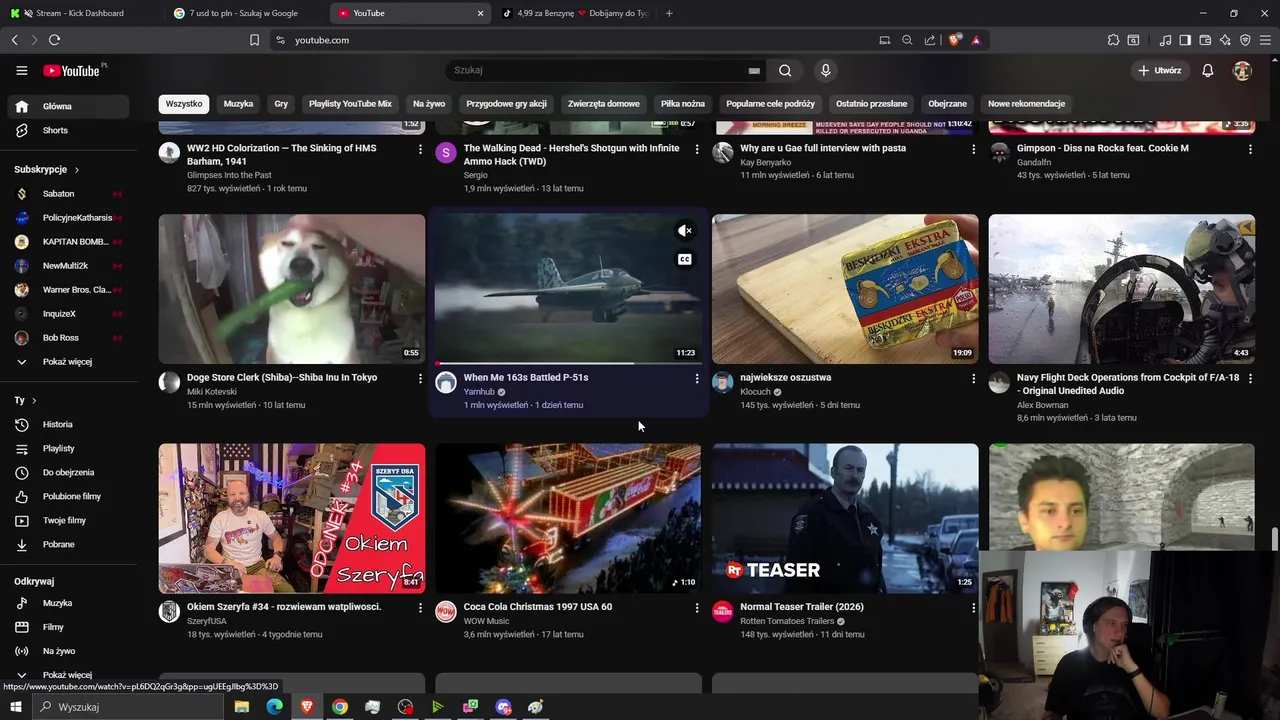The image size is (1280, 720).
Task: Click the Brave Shields lion icon
Action: (x=955, y=40)
